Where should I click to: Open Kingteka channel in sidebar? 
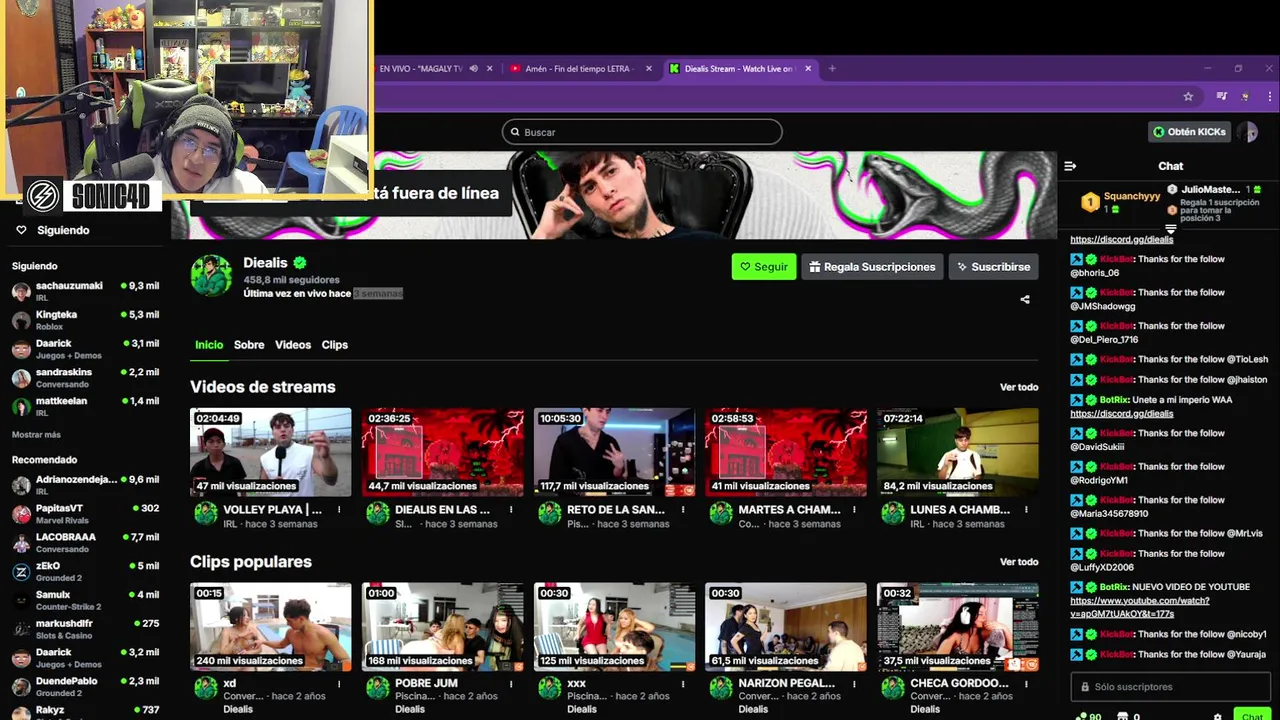85,320
